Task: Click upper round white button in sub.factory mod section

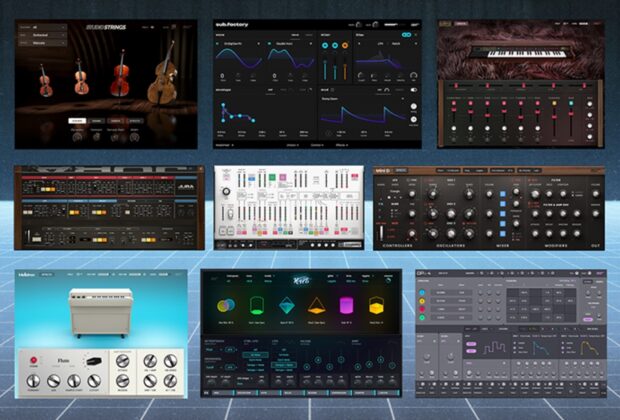Action: pyautogui.click(x=414, y=106)
